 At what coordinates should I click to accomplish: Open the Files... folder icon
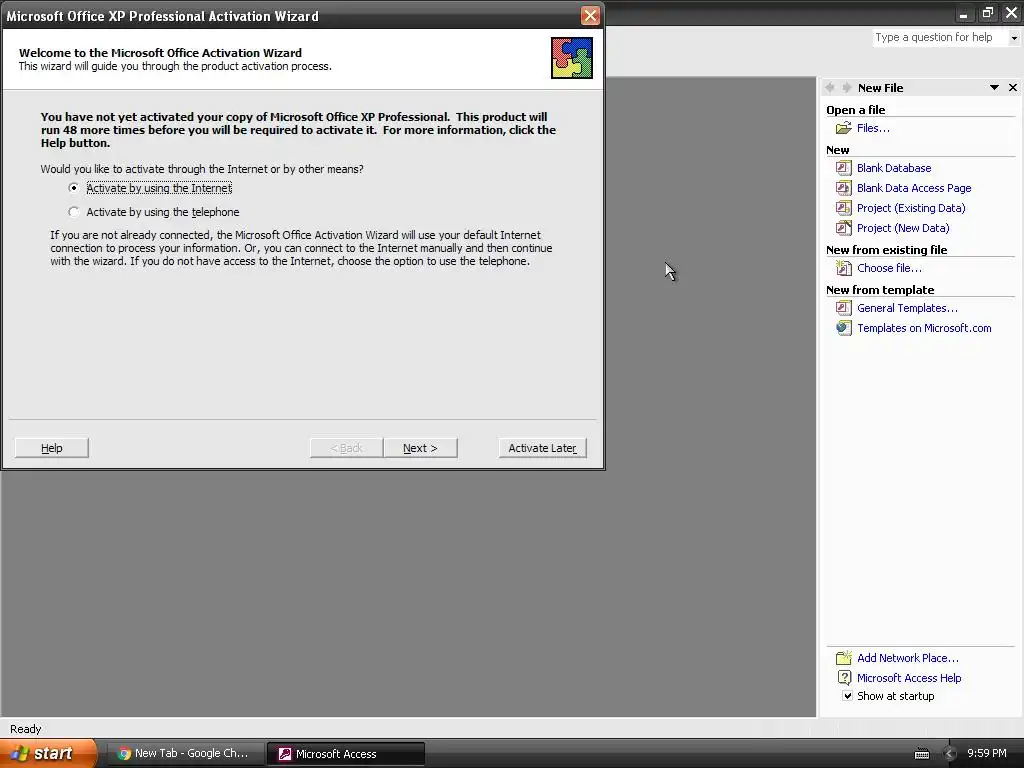coord(844,128)
